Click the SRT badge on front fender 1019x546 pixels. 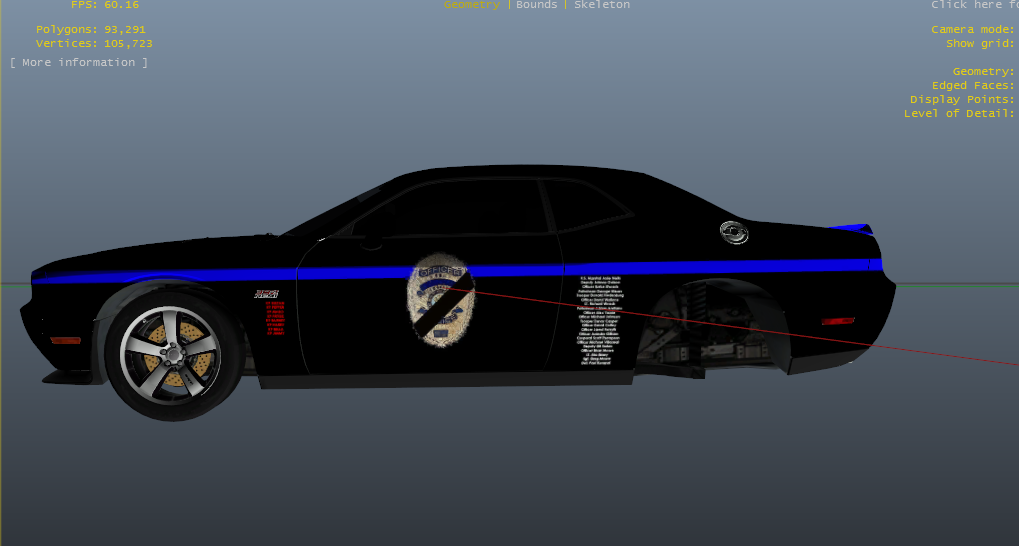coord(266,294)
